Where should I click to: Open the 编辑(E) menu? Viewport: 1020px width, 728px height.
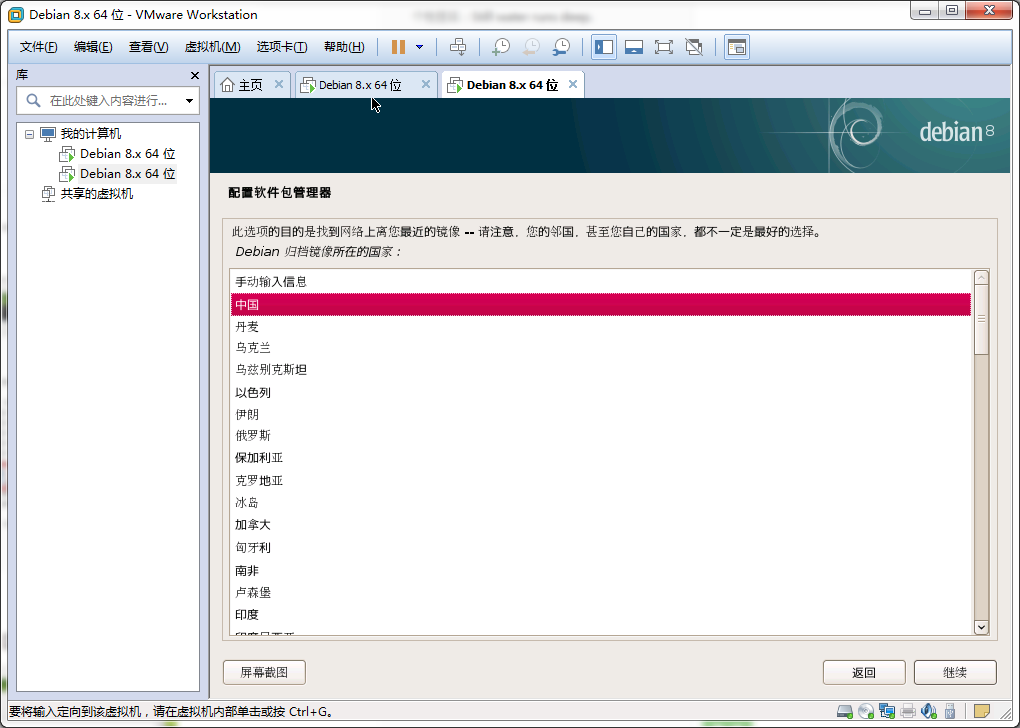(93, 47)
